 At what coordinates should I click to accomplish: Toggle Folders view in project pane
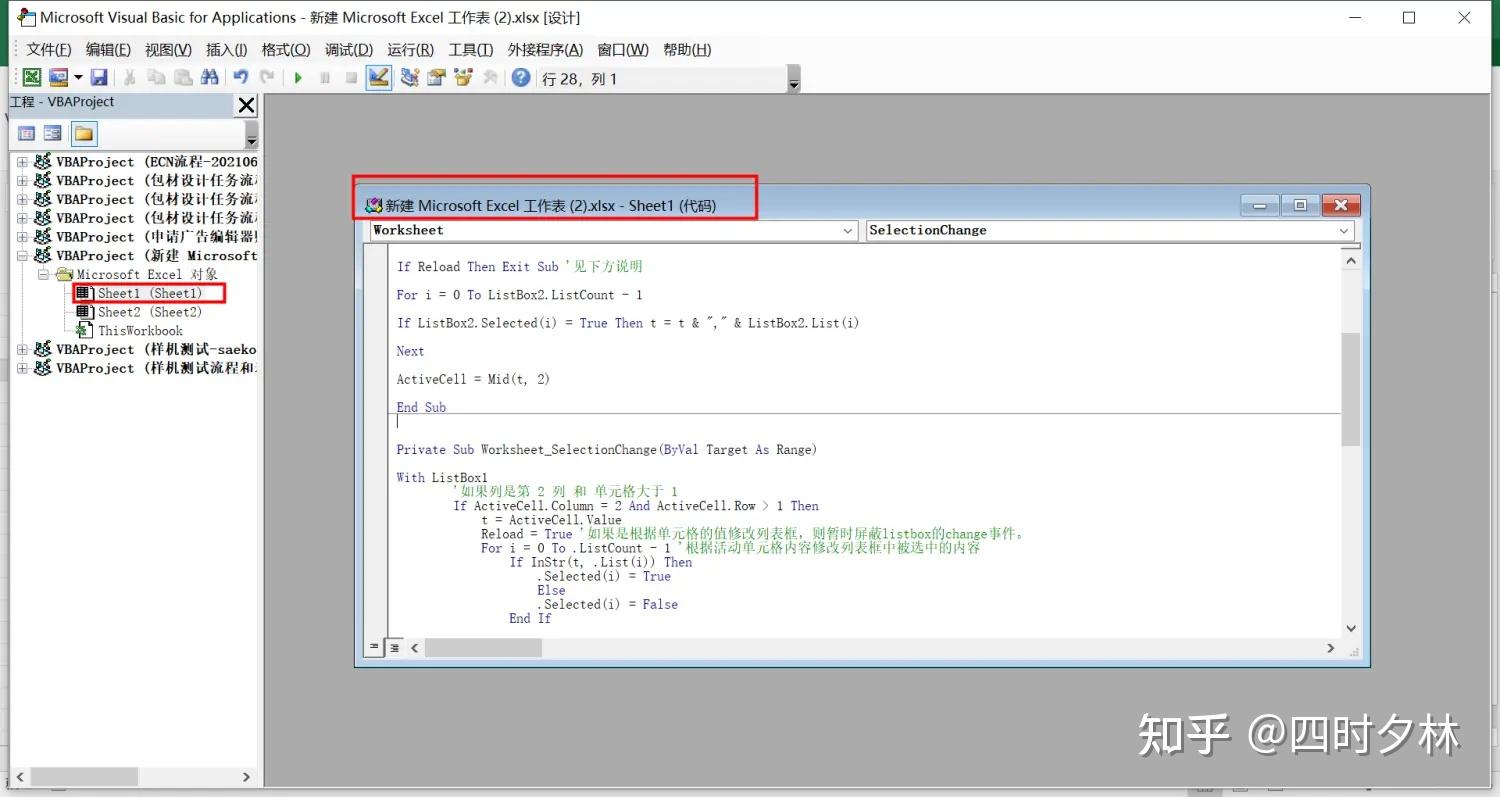[x=84, y=134]
